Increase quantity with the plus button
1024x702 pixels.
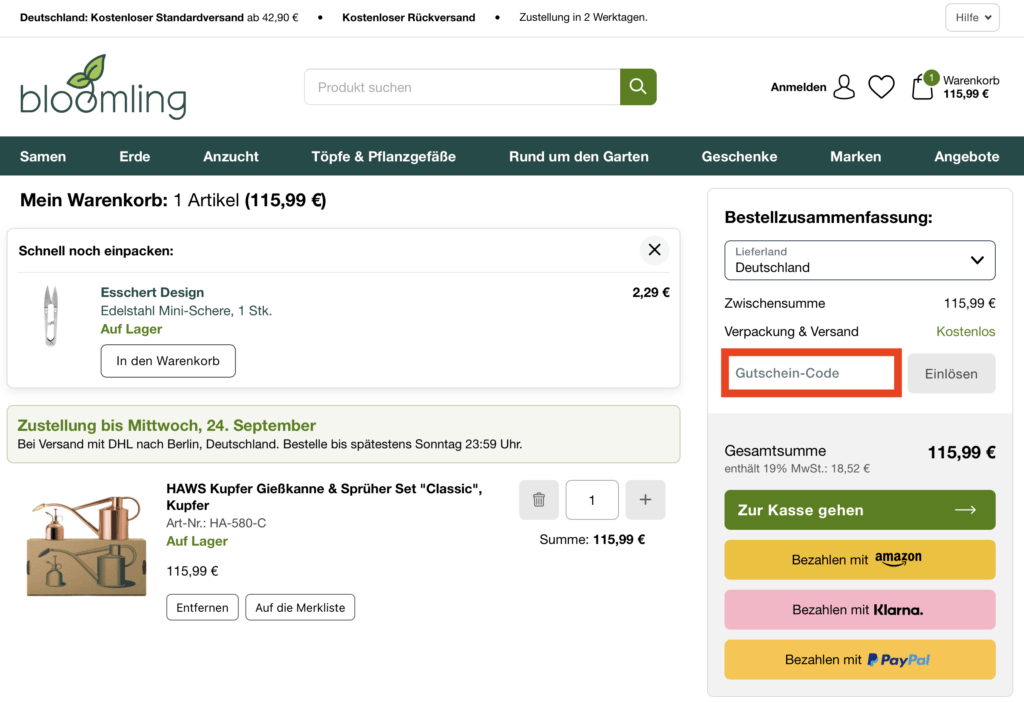[645, 500]
